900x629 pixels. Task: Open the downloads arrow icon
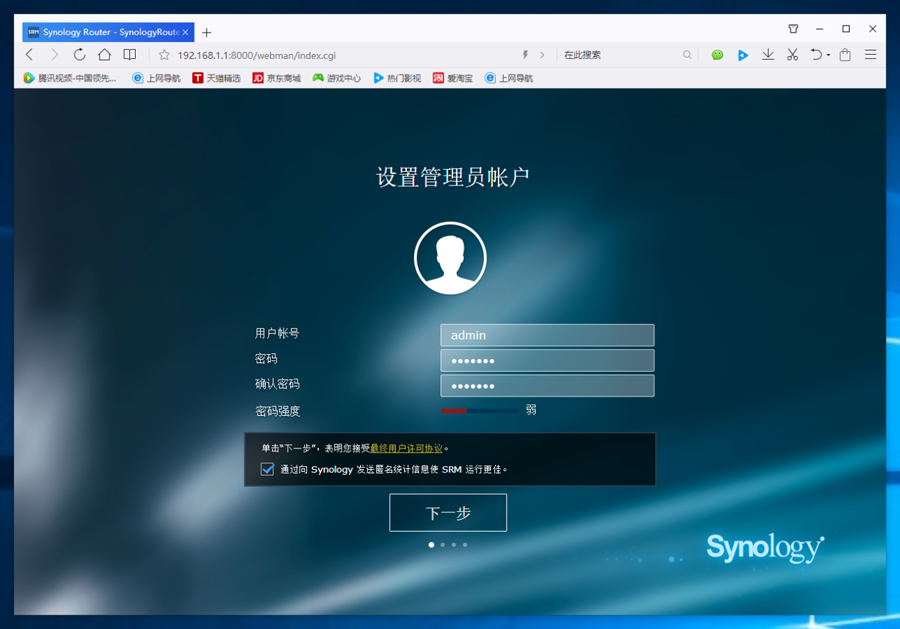768,55
